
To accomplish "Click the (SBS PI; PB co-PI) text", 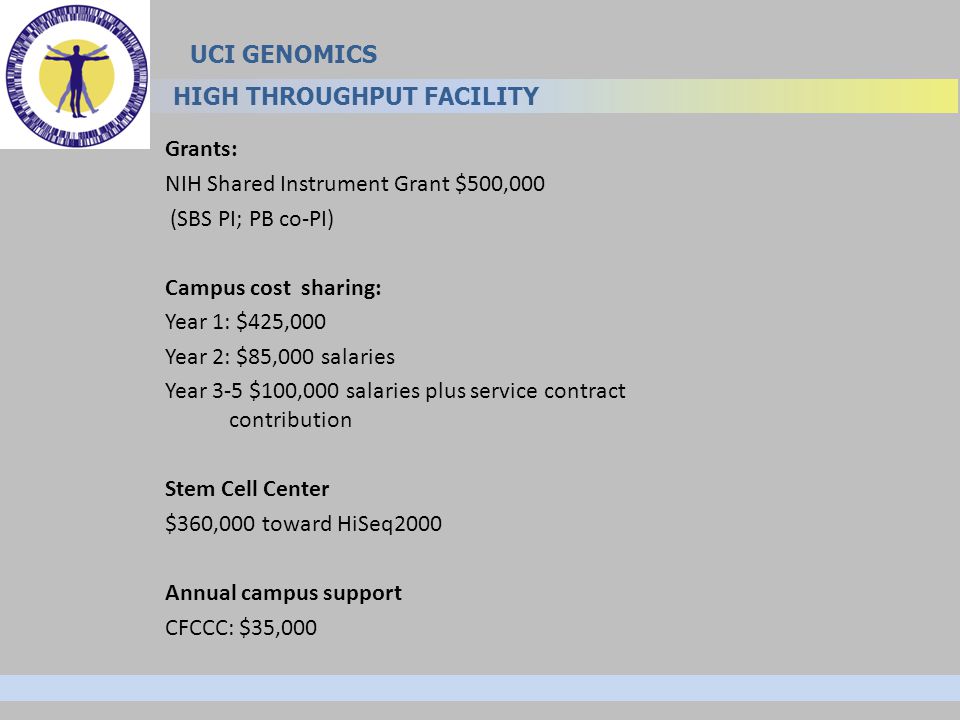I will click(x=252, y=219).
